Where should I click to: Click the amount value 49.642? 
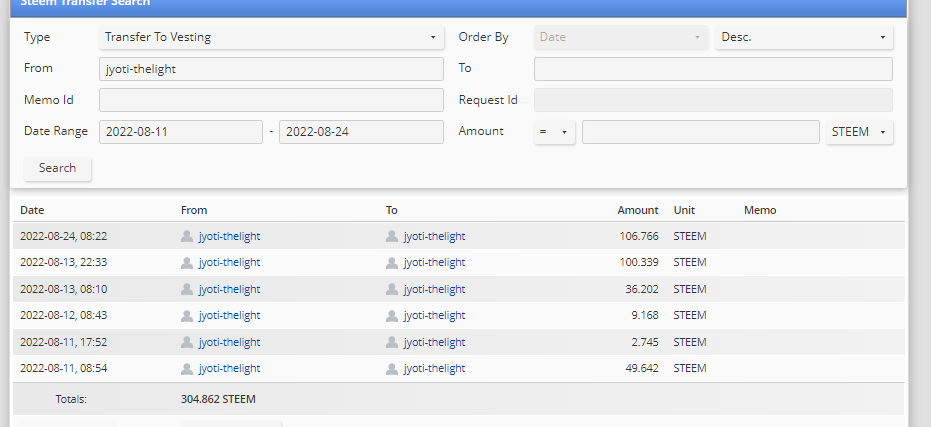pyautogui.click(x=642, y=368)
